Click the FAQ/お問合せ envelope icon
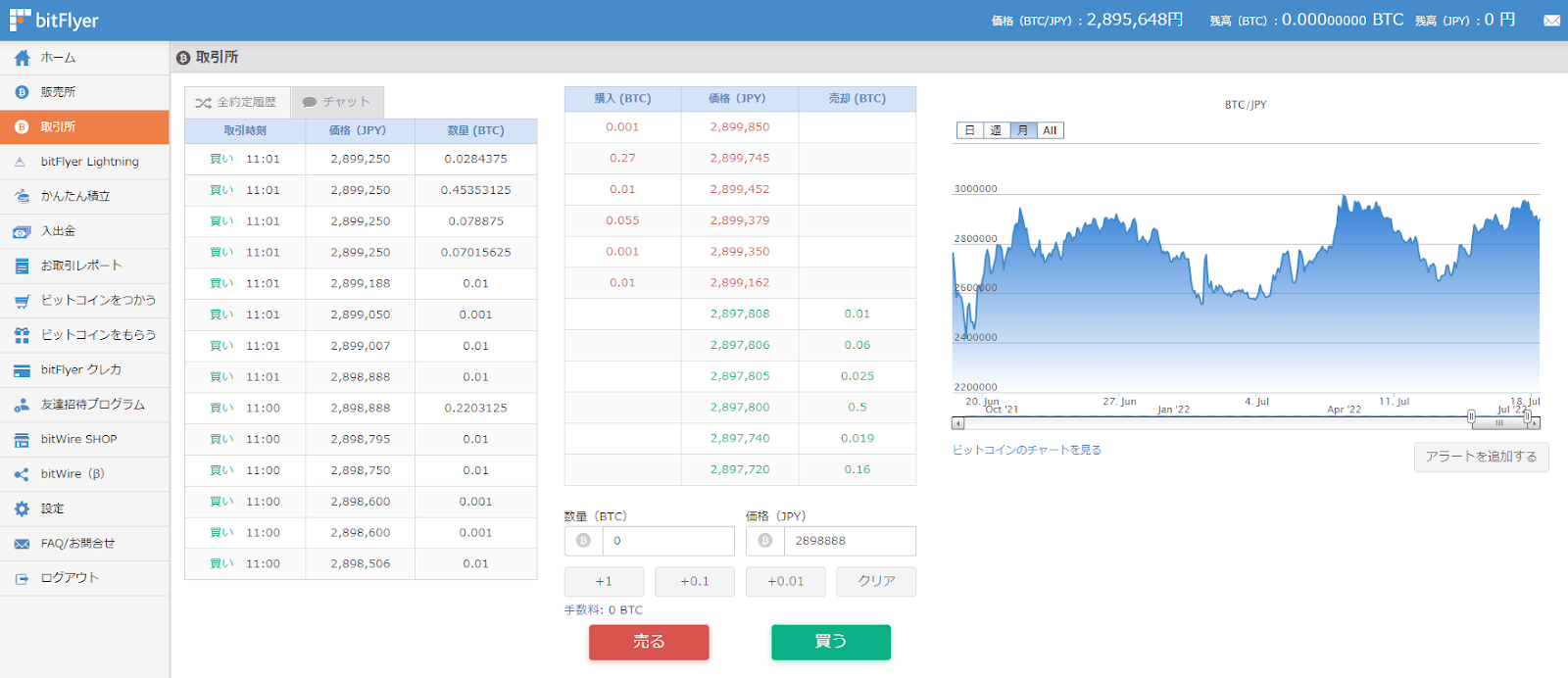 [x=22, y=544]
